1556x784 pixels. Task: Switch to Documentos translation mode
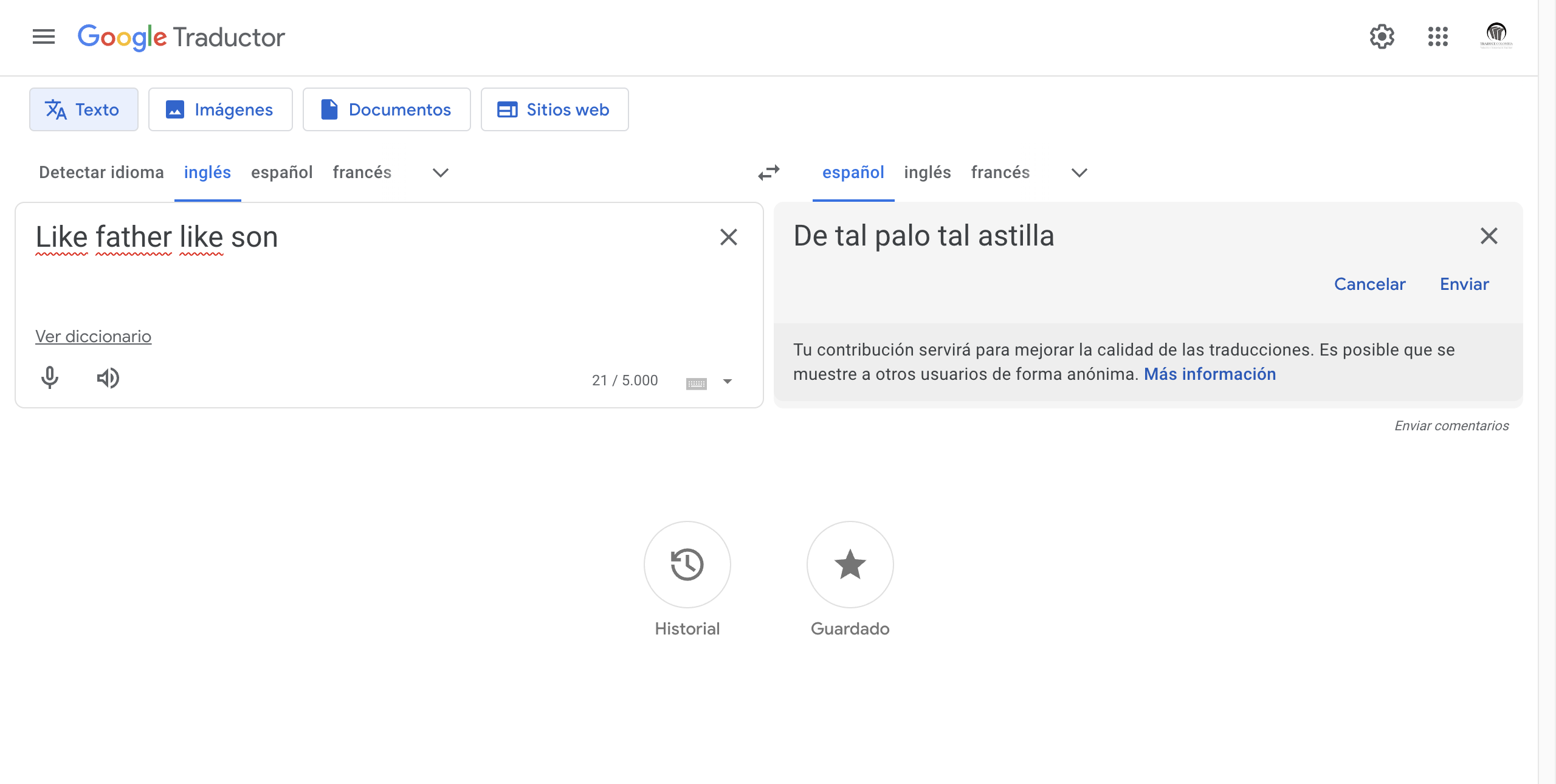[x=387, y=109]
